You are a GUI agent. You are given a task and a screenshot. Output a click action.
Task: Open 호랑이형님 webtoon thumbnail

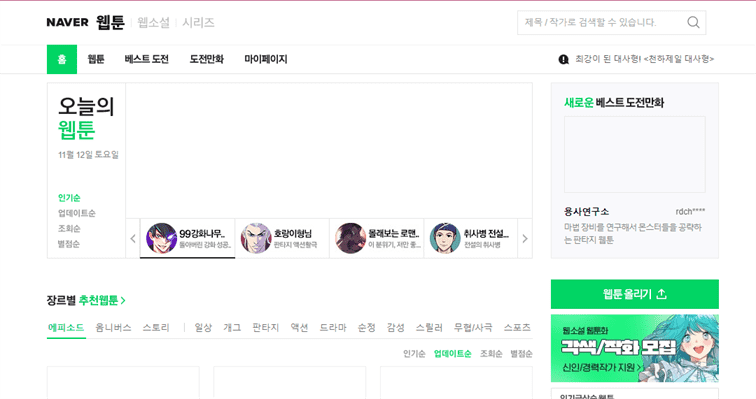click(x=256, y=238)
